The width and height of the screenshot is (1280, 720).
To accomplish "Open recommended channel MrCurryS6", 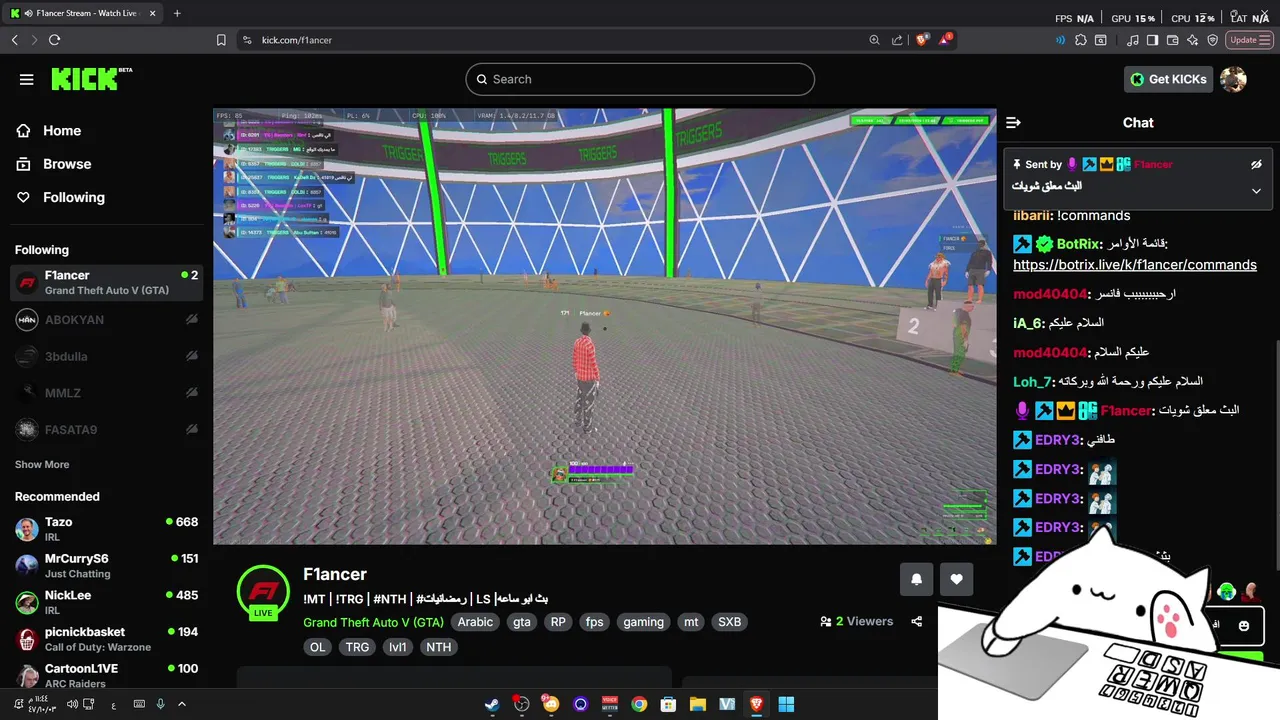I will (107, 566).
